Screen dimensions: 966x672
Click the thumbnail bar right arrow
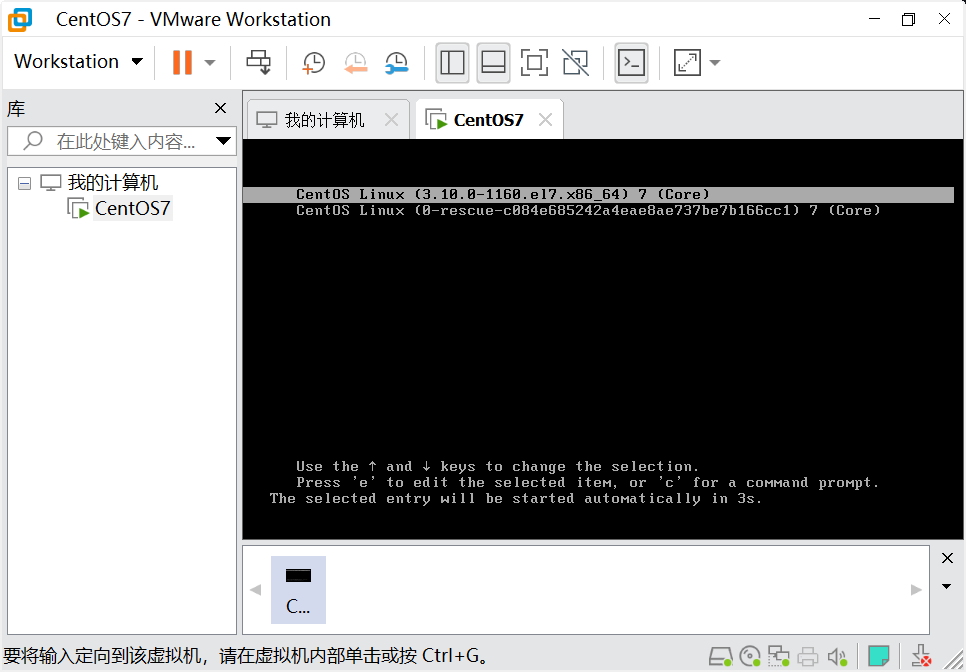(x=917, y=589)
